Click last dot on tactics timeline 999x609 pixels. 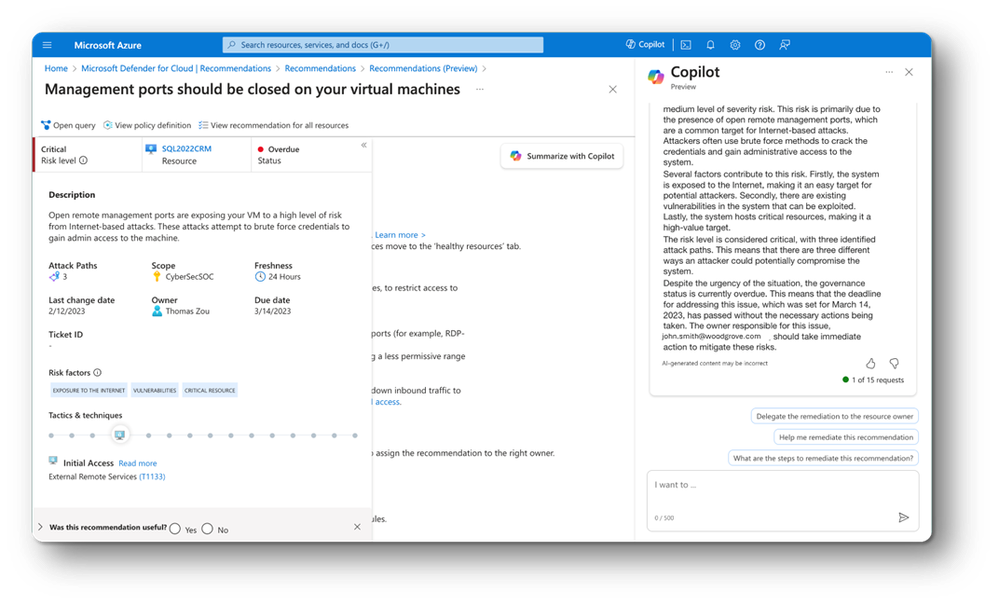[355, 436]
